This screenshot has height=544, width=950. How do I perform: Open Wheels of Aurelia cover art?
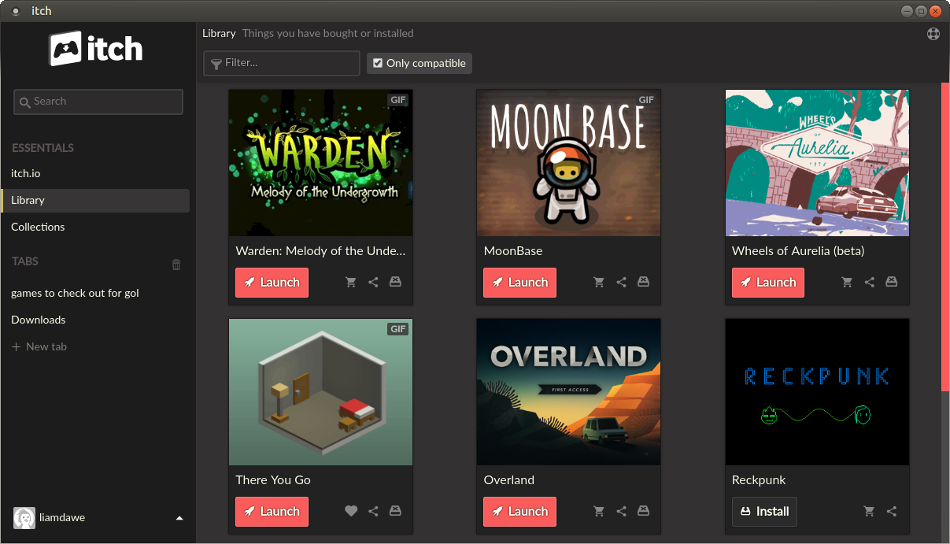[x=817, y=163]
